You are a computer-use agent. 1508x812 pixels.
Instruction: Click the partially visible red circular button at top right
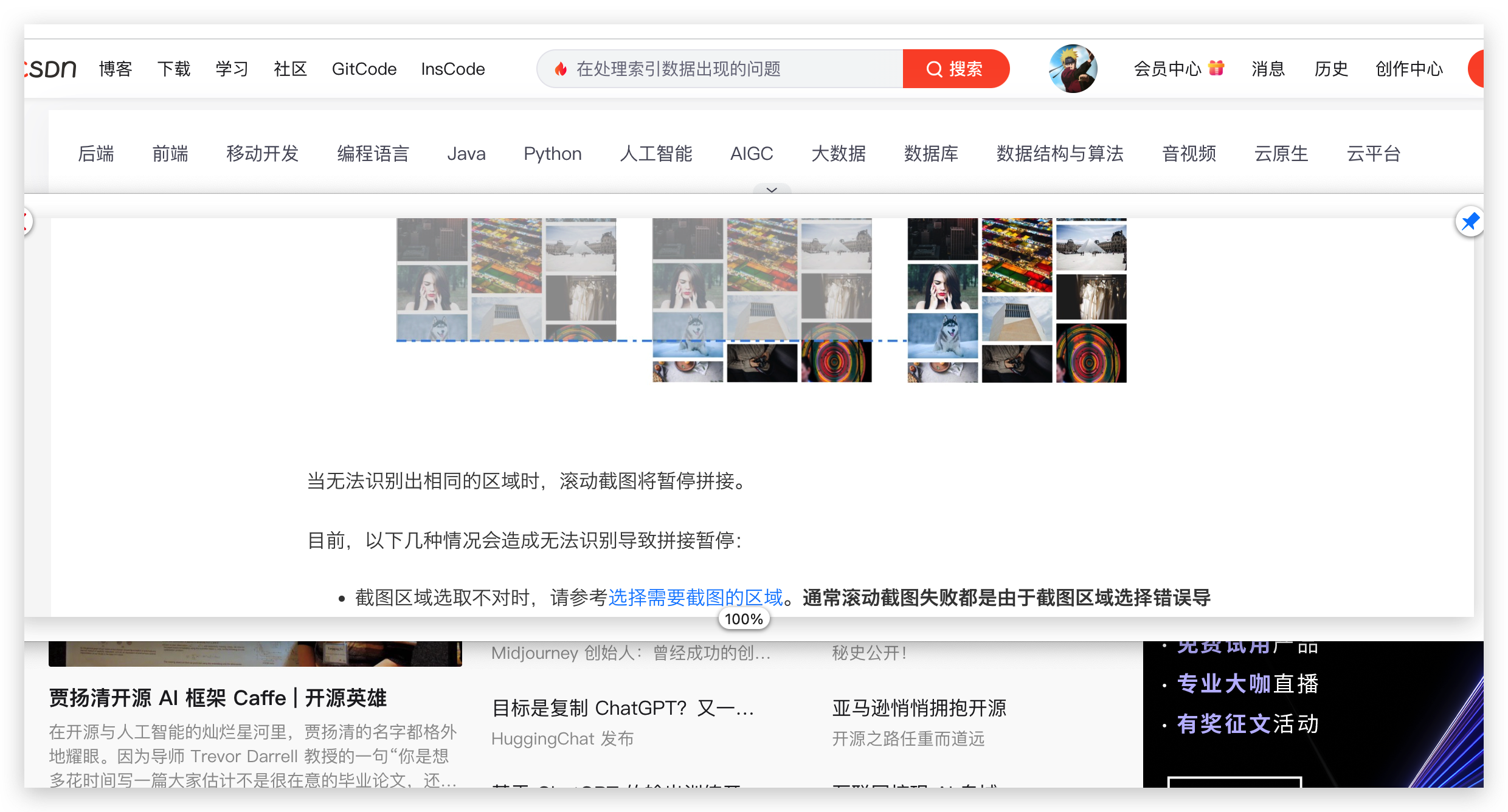1476,69
